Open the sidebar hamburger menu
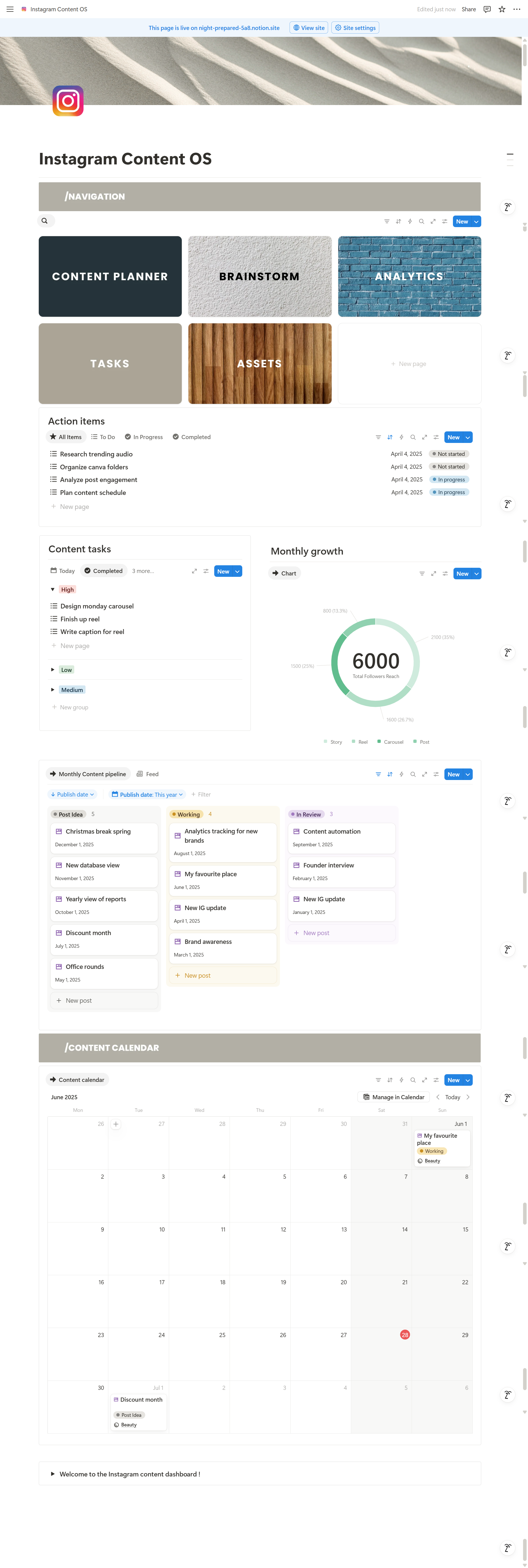Screen dimensions: 528x1568 coord(10,9)
